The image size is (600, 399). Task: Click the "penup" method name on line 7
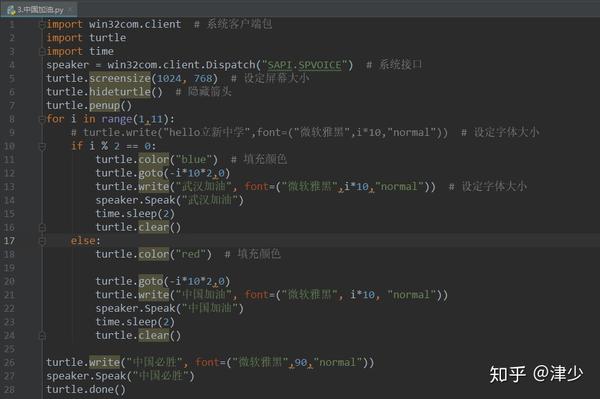[104, 106]
